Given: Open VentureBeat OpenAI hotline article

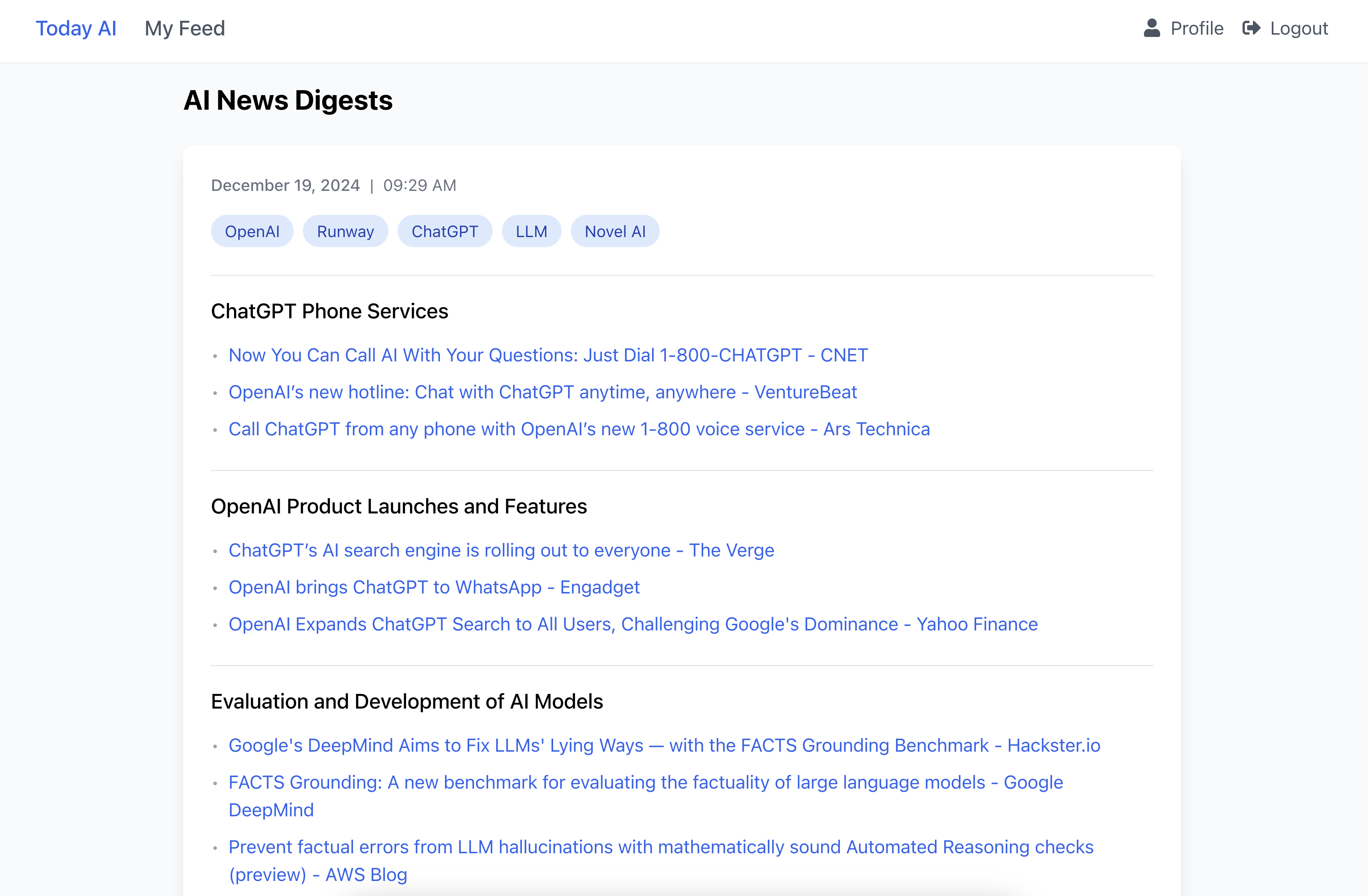Looking at the screenshot, I should [542, 392].
